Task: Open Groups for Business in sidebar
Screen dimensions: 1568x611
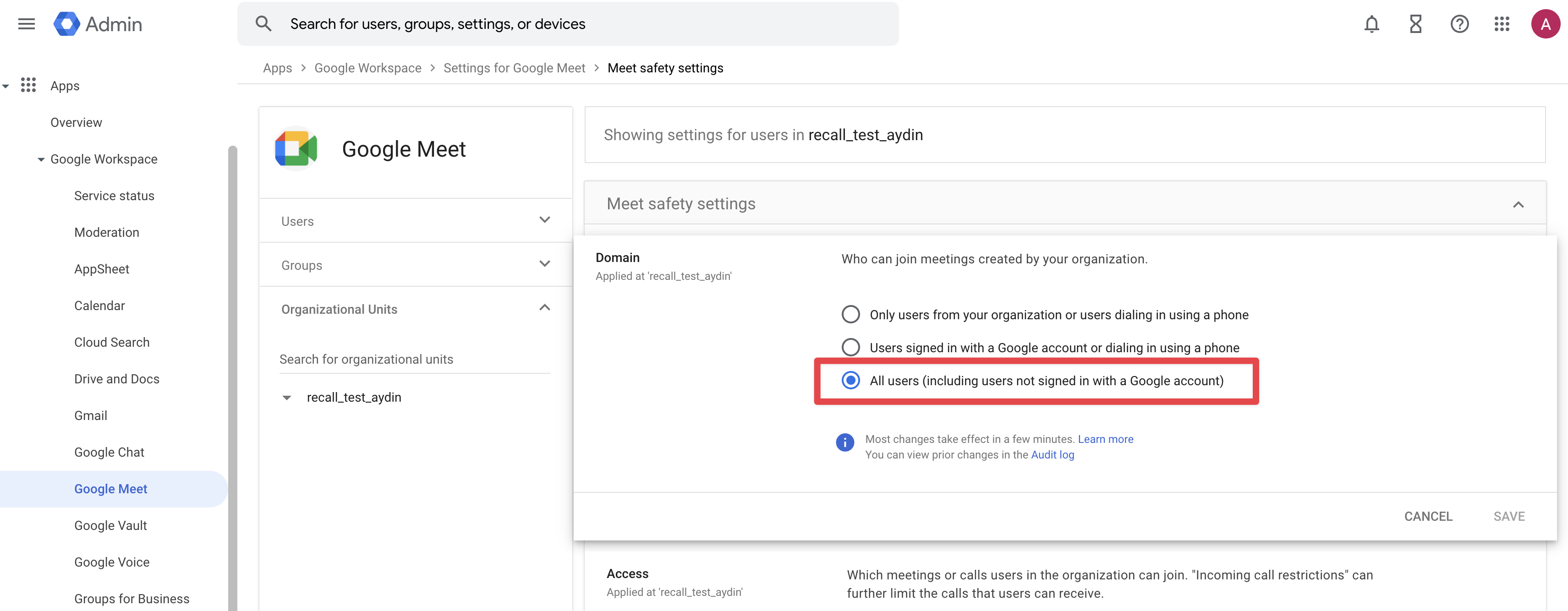Action: pos(132,598)
